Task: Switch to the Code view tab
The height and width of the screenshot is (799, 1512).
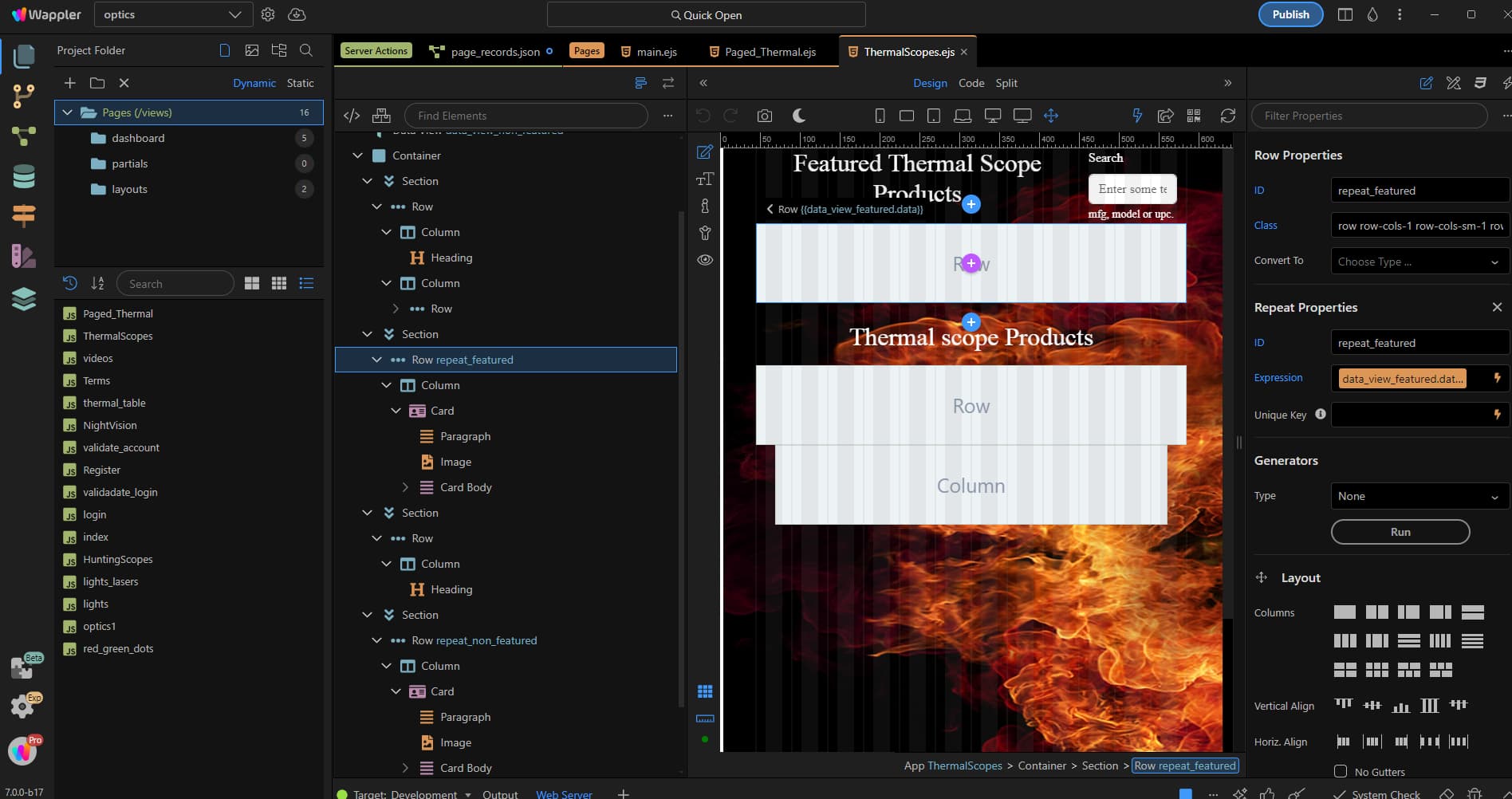Action: (971, 83)
